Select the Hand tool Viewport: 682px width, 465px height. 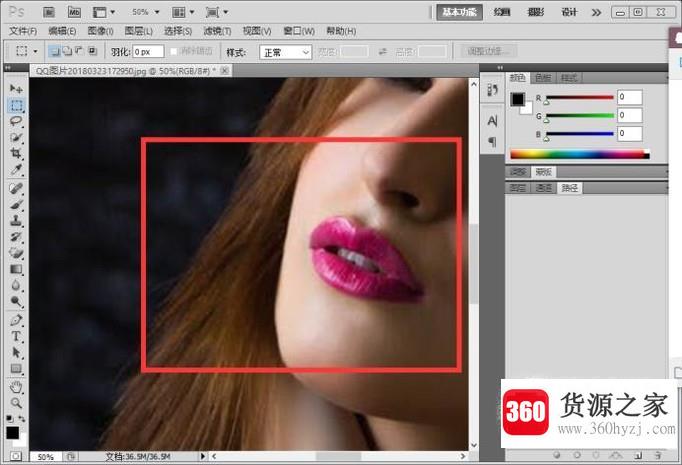(x=16, y=387)
